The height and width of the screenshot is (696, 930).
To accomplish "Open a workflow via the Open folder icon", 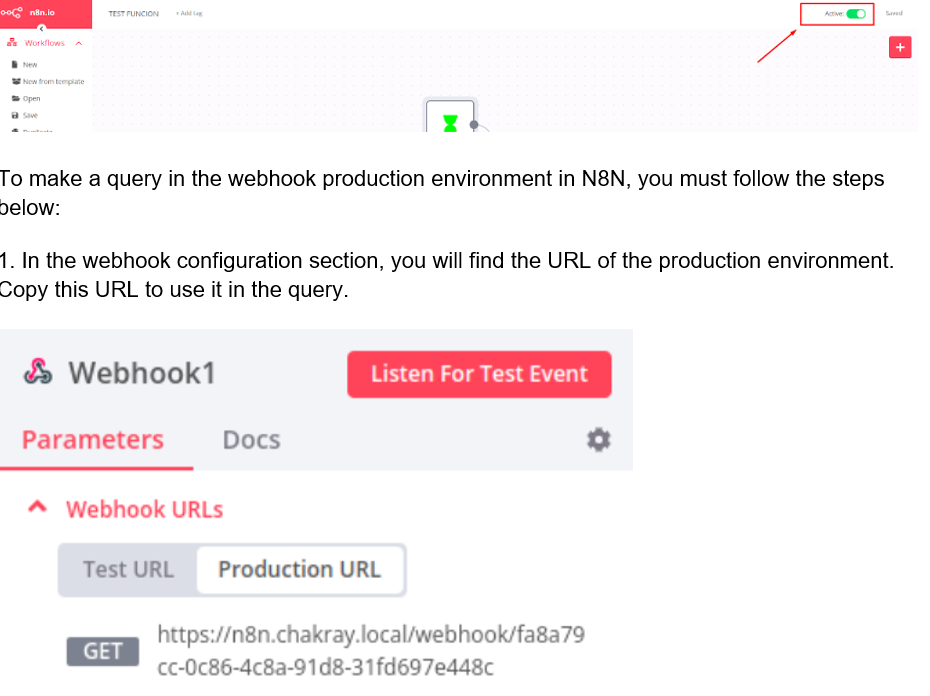I will coord(14,98).
